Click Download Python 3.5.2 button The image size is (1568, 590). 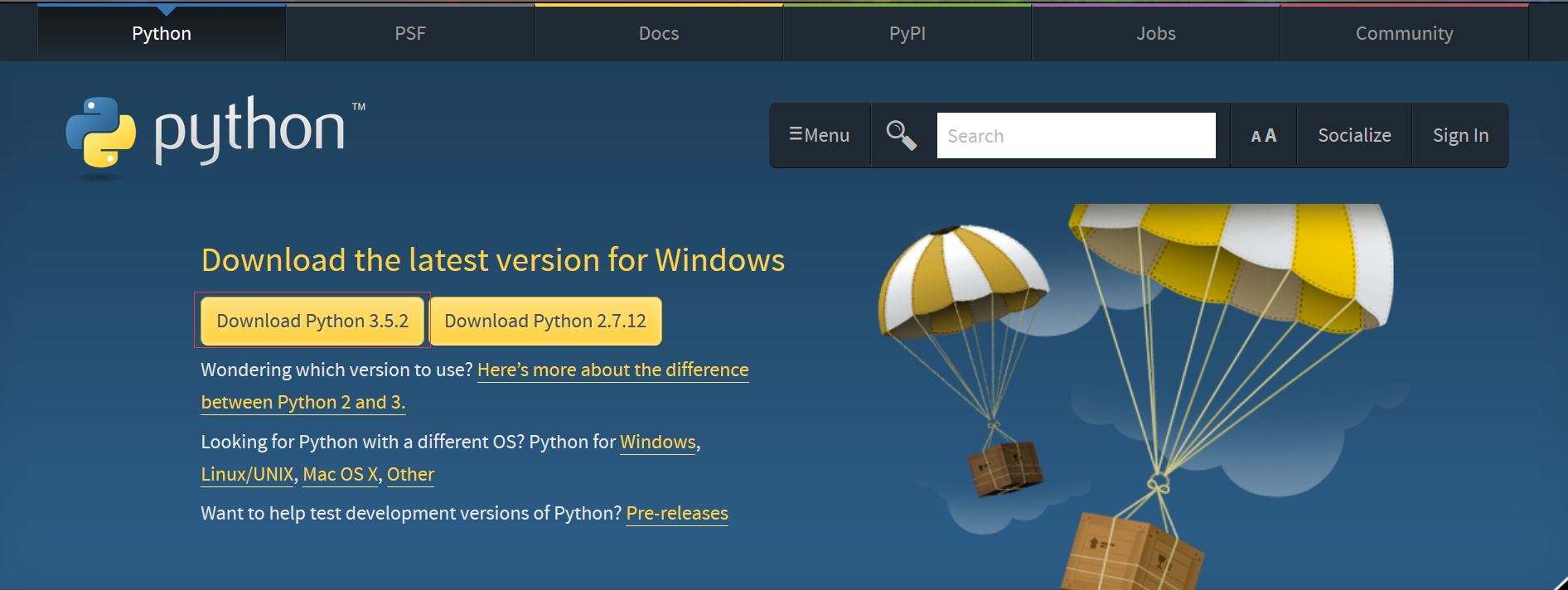pos(312,321)
